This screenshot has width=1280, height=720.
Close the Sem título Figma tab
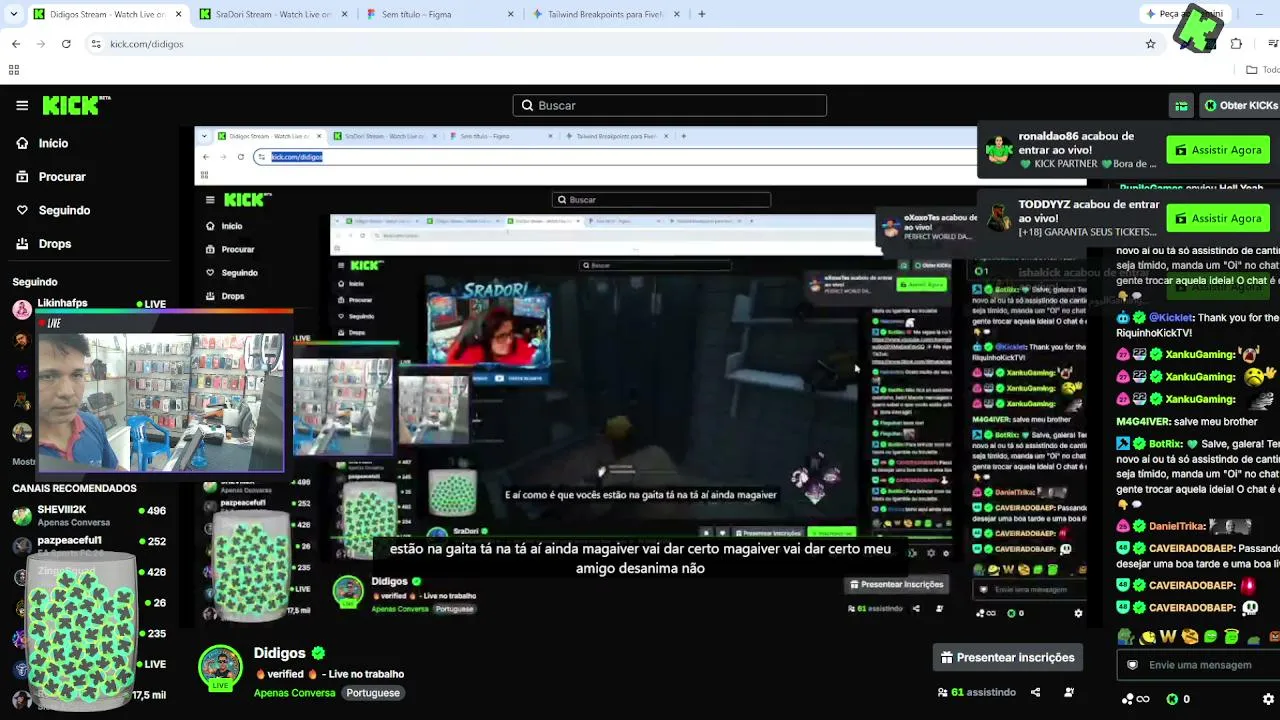tap(511, 14)
